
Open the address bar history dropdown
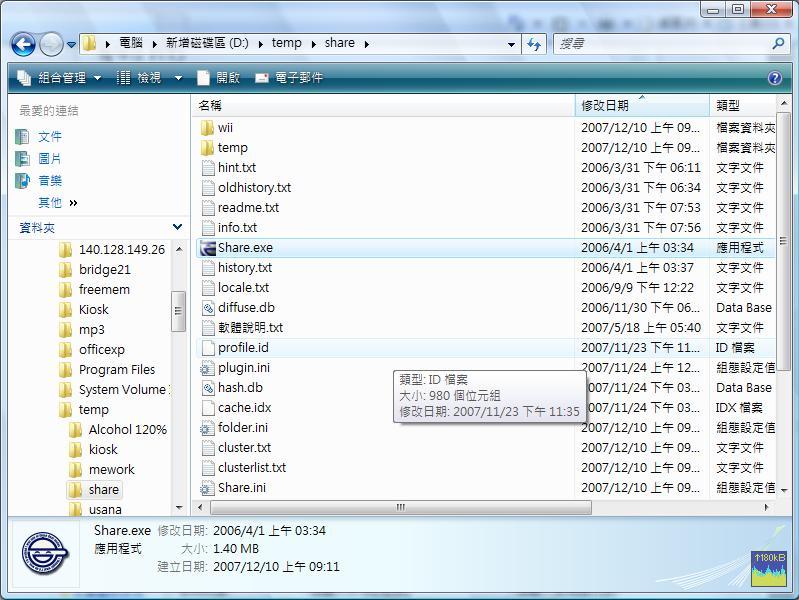tap(511, 44)
